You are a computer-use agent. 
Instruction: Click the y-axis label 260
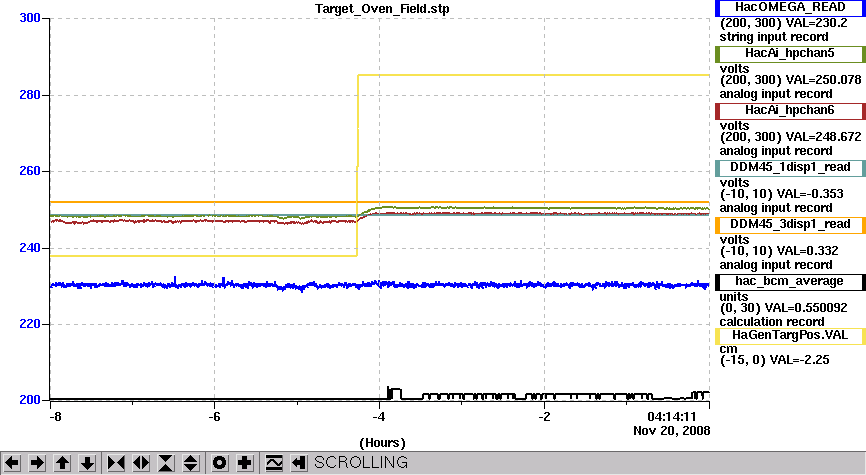tap(30, 171)
